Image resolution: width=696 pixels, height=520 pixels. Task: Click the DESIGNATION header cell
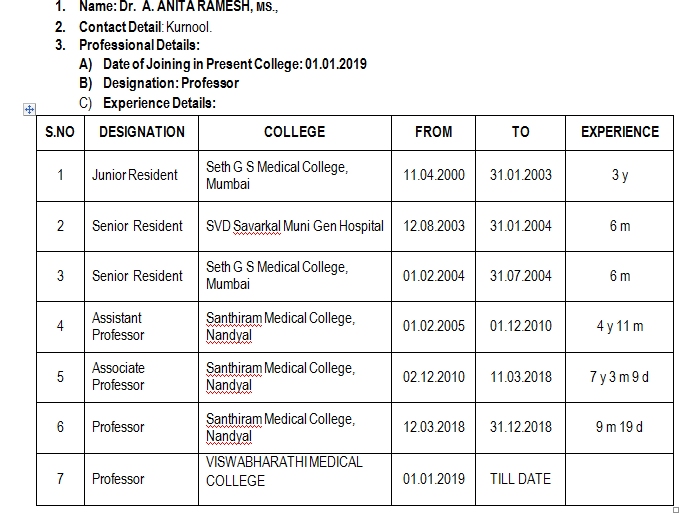click(x=142, y=132)
